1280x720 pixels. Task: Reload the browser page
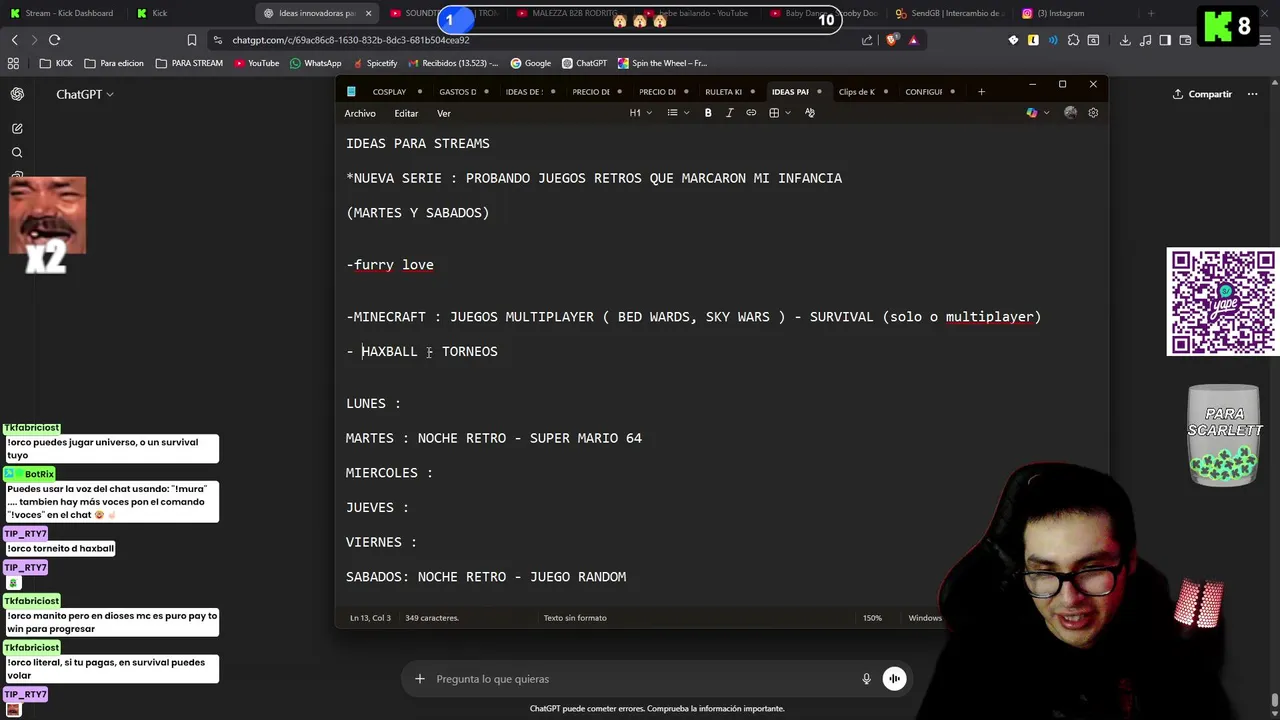[54, 40]
